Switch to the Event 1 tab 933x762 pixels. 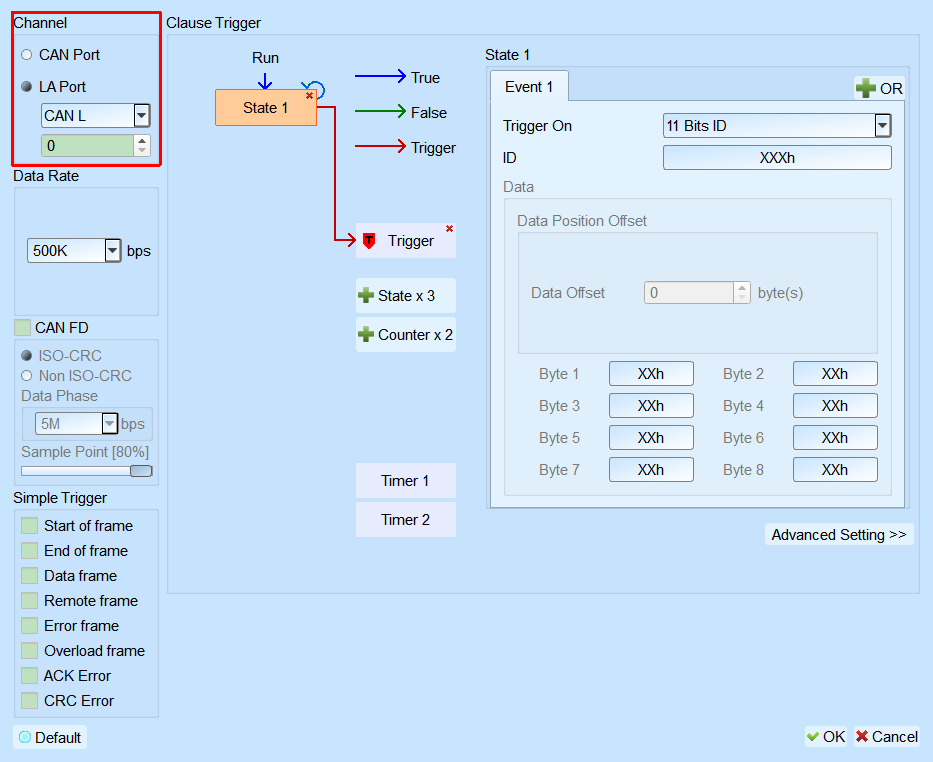[529, 87]
